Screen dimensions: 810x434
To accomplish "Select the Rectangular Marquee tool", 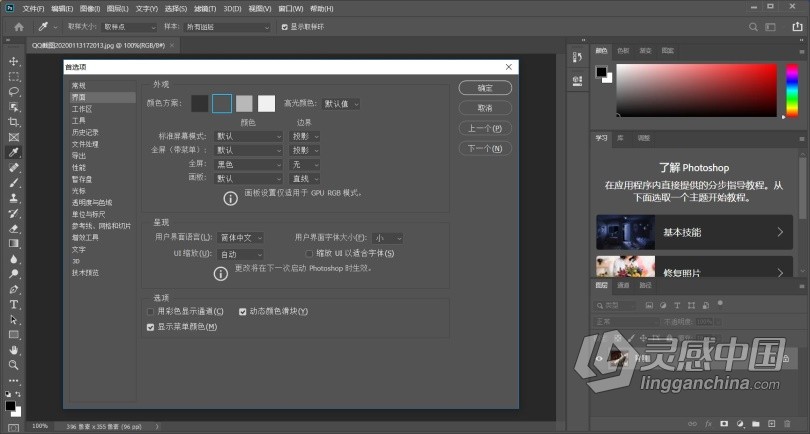I will click(14, 76).
